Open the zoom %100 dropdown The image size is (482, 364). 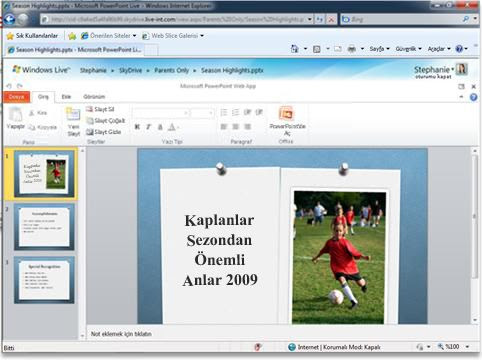[468, 347]
